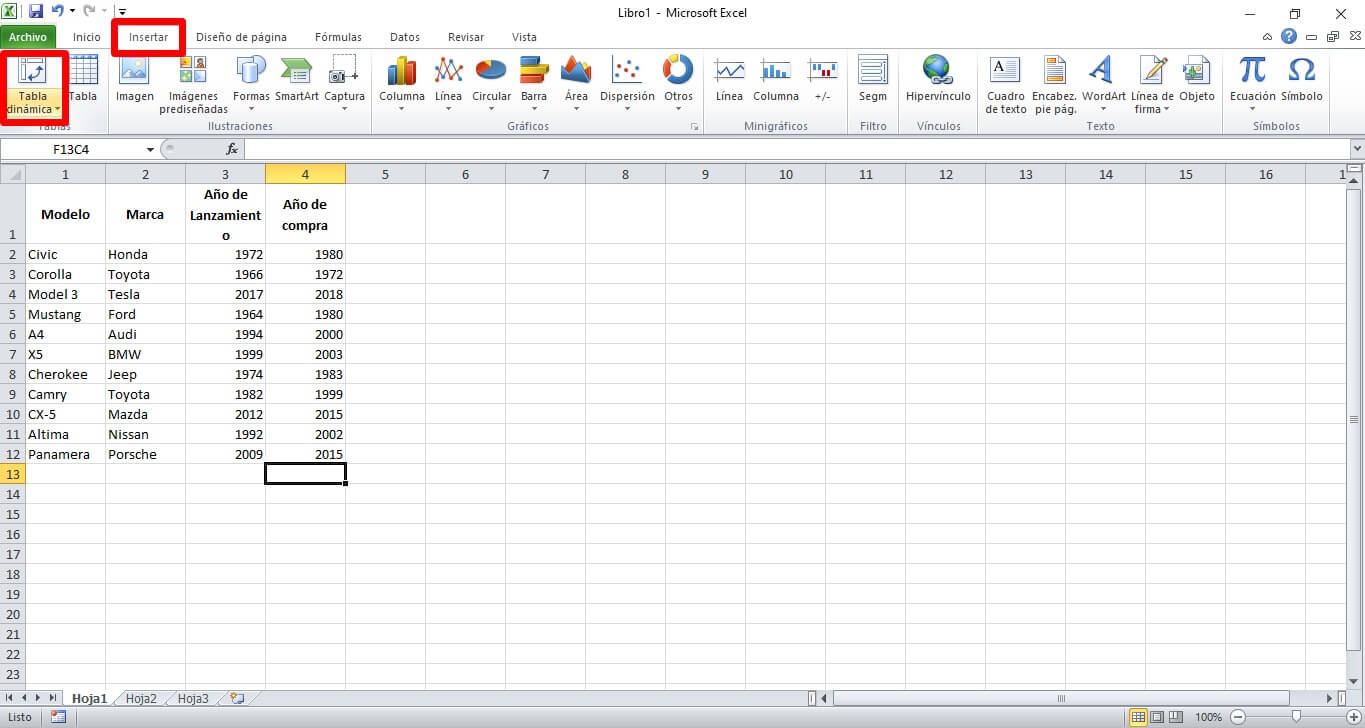Open Imágenes prediseñadas clip art
Screen dimensions: 1365x728
click(x=193, y=85)
